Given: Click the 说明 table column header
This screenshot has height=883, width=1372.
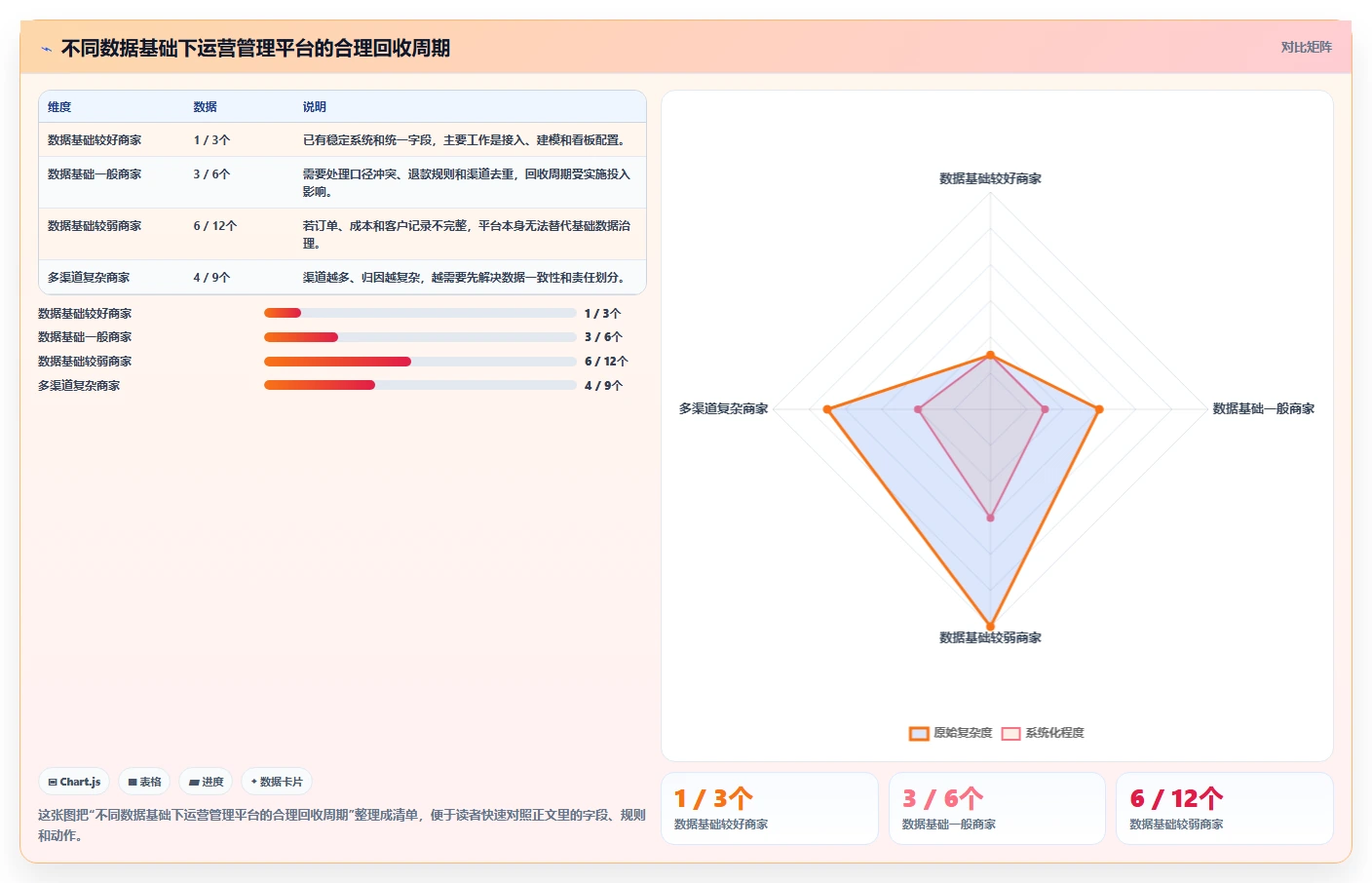Looking at the screenshot, I should click(x=314, y=107).
